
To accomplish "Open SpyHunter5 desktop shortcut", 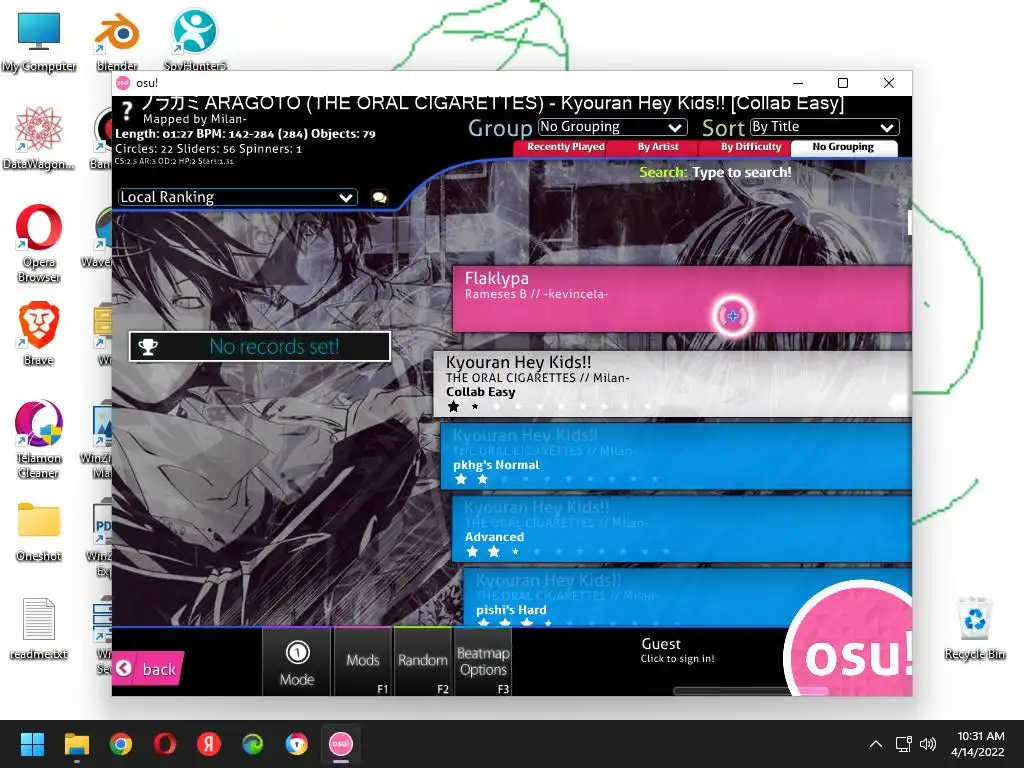I will click(x=195, y=40).
